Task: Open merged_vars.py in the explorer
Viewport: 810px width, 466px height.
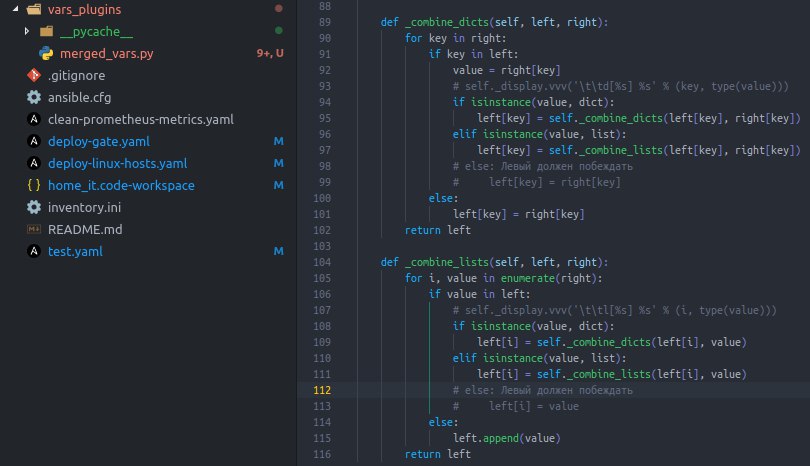Action: coord(106,53)
